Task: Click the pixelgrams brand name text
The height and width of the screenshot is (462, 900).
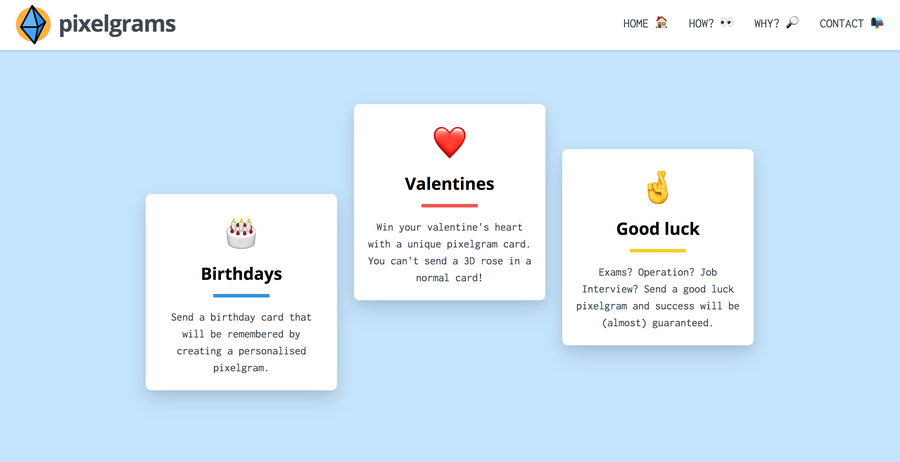Action: (x=117, y=25)
